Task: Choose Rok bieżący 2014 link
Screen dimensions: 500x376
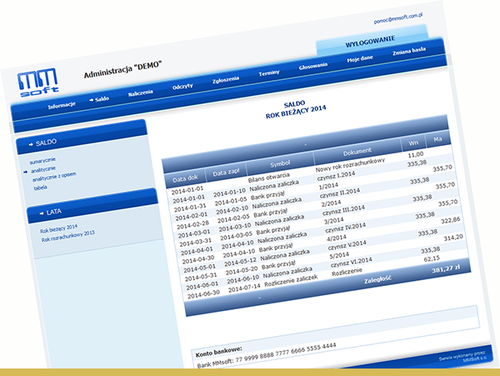Action: coord(59,229)
